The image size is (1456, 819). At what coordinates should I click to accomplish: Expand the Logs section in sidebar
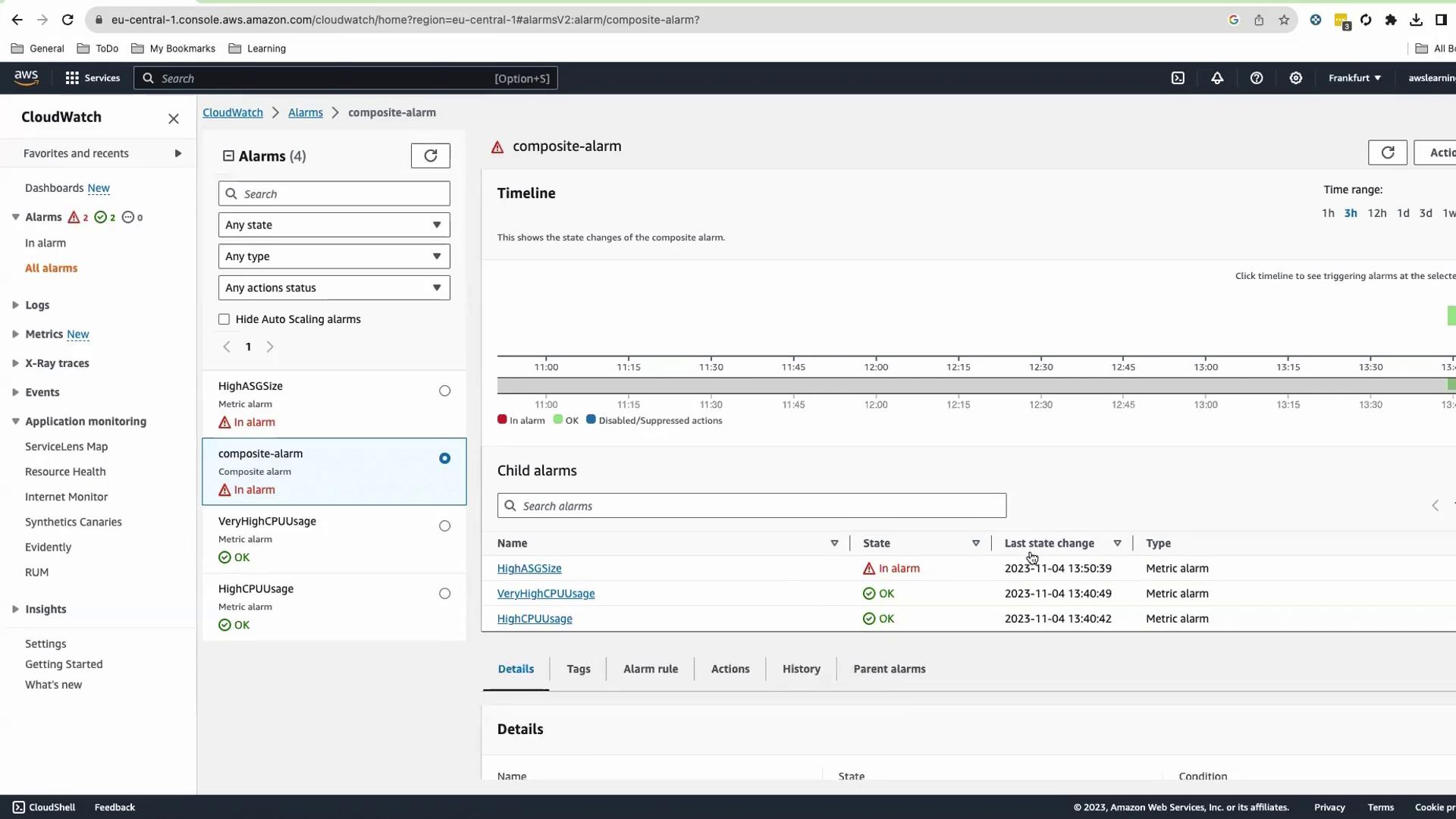[x=36, y=305]
